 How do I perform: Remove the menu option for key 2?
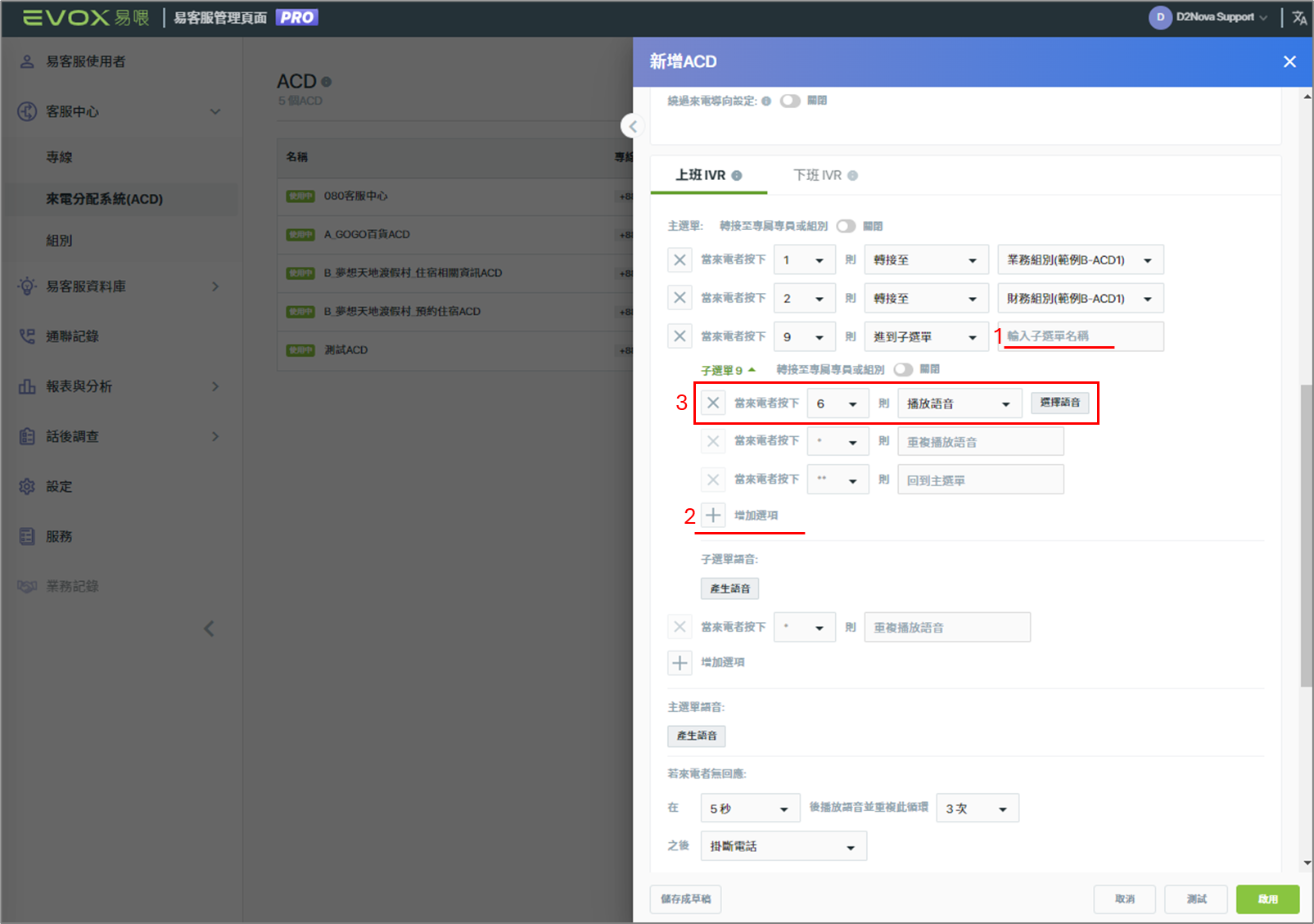[x=680, y=298]
